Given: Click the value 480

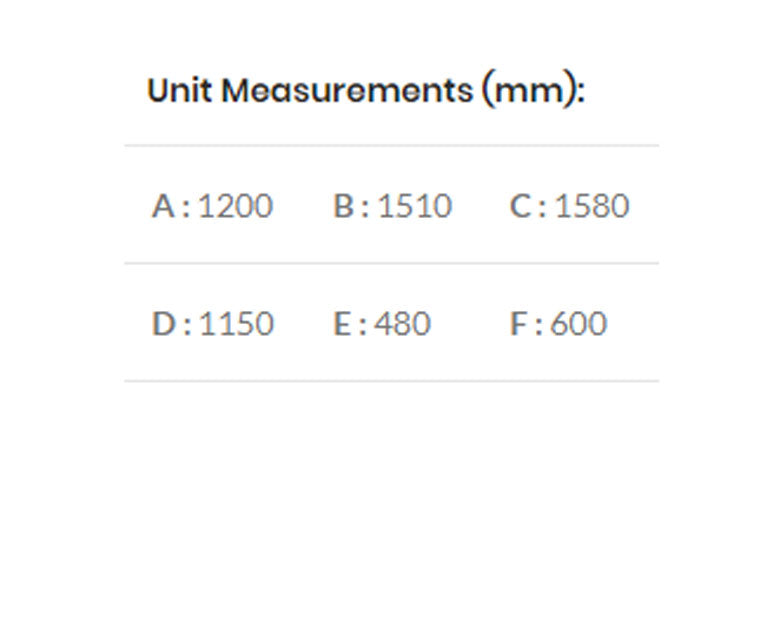Looking at the screenshot, I should click(x=402, y=324).
